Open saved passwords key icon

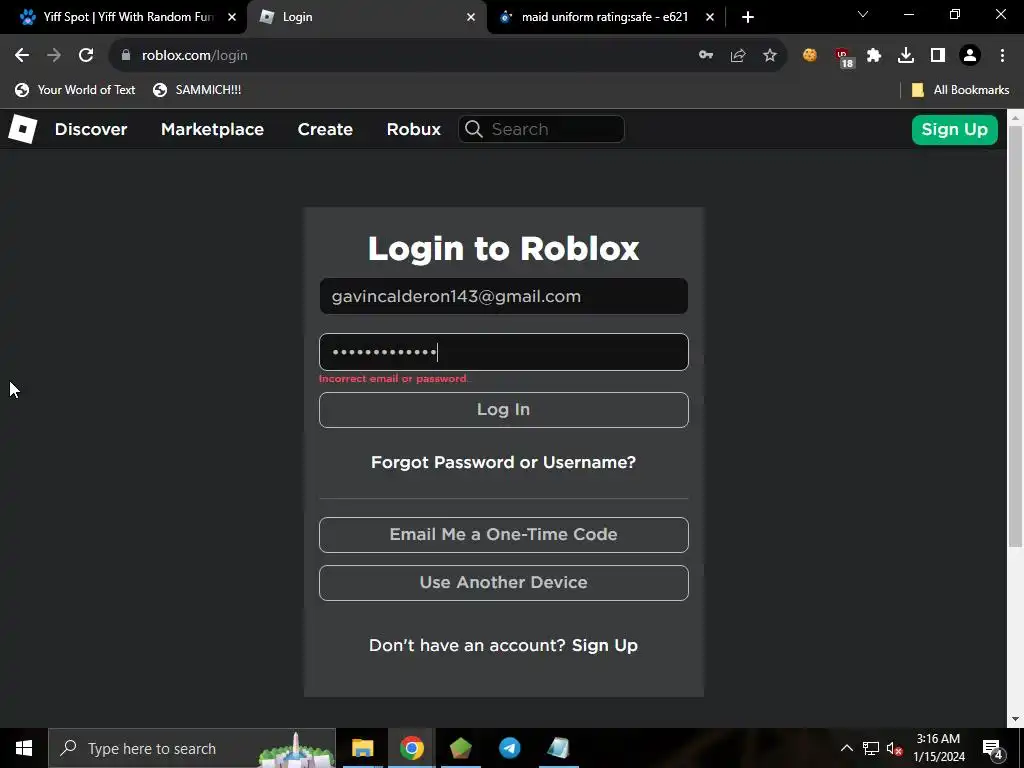point(706,56)
